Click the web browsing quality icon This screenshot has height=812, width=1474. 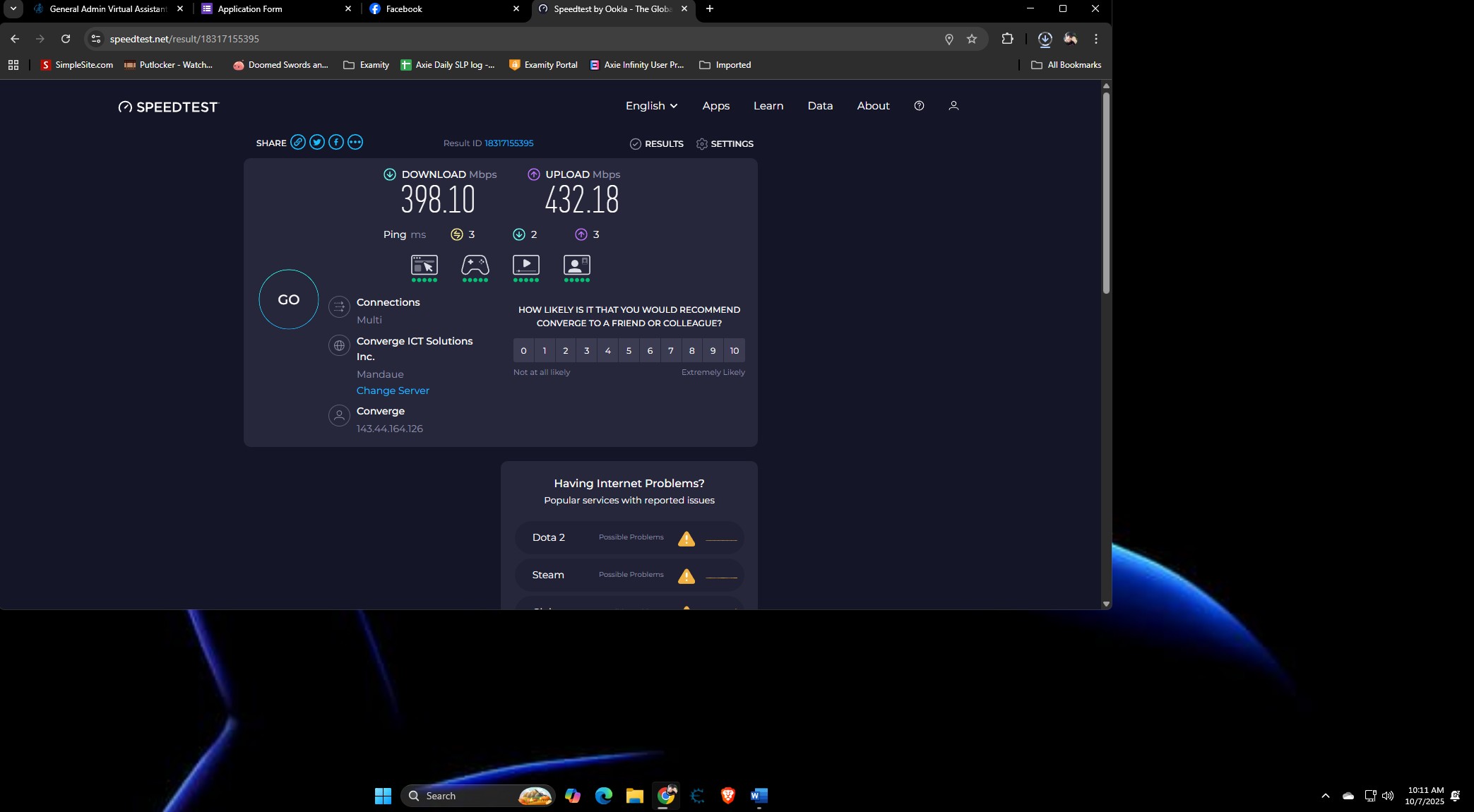[424, 265]
